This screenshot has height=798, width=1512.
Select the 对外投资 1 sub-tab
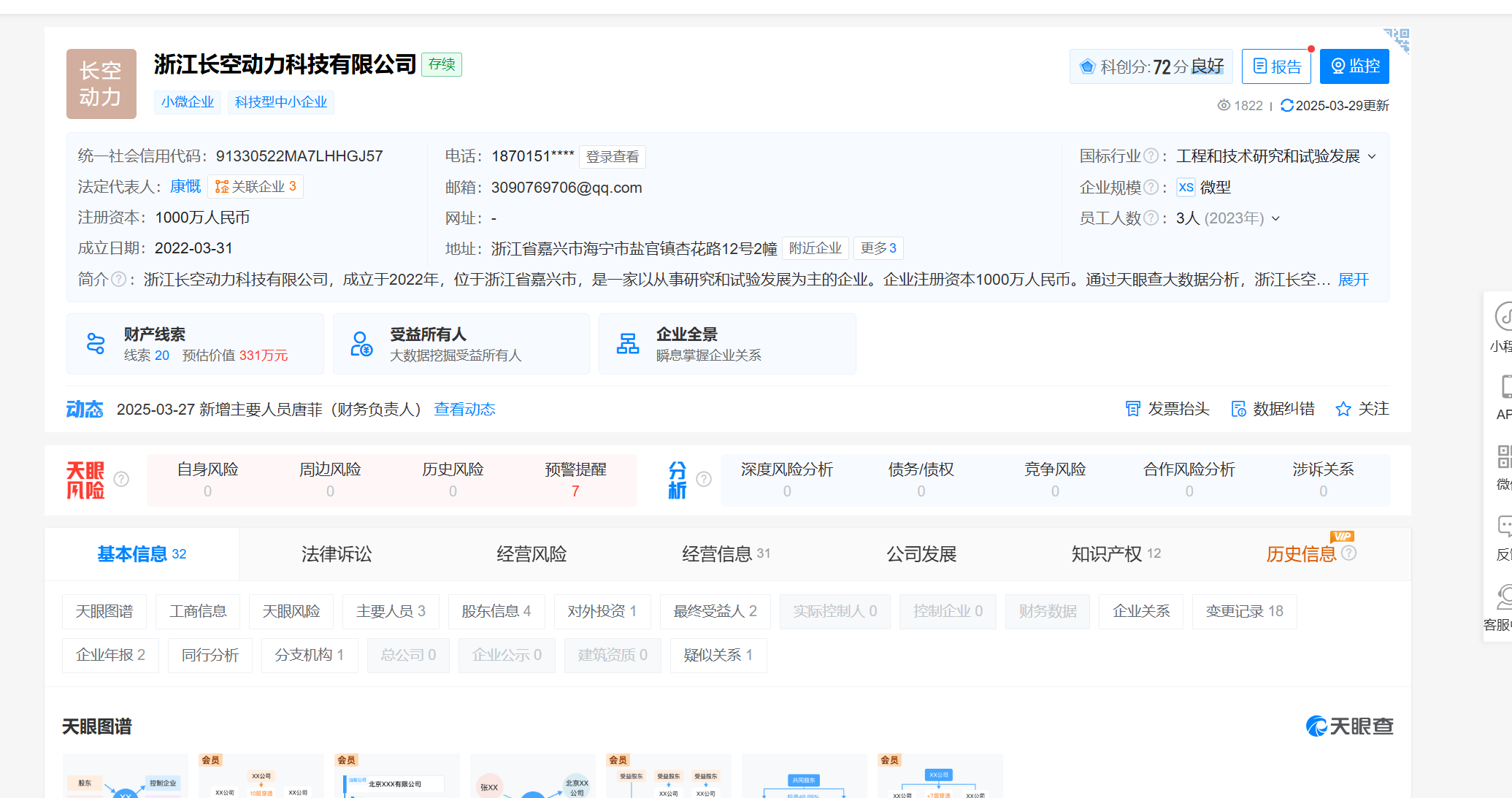pos(602,612)
